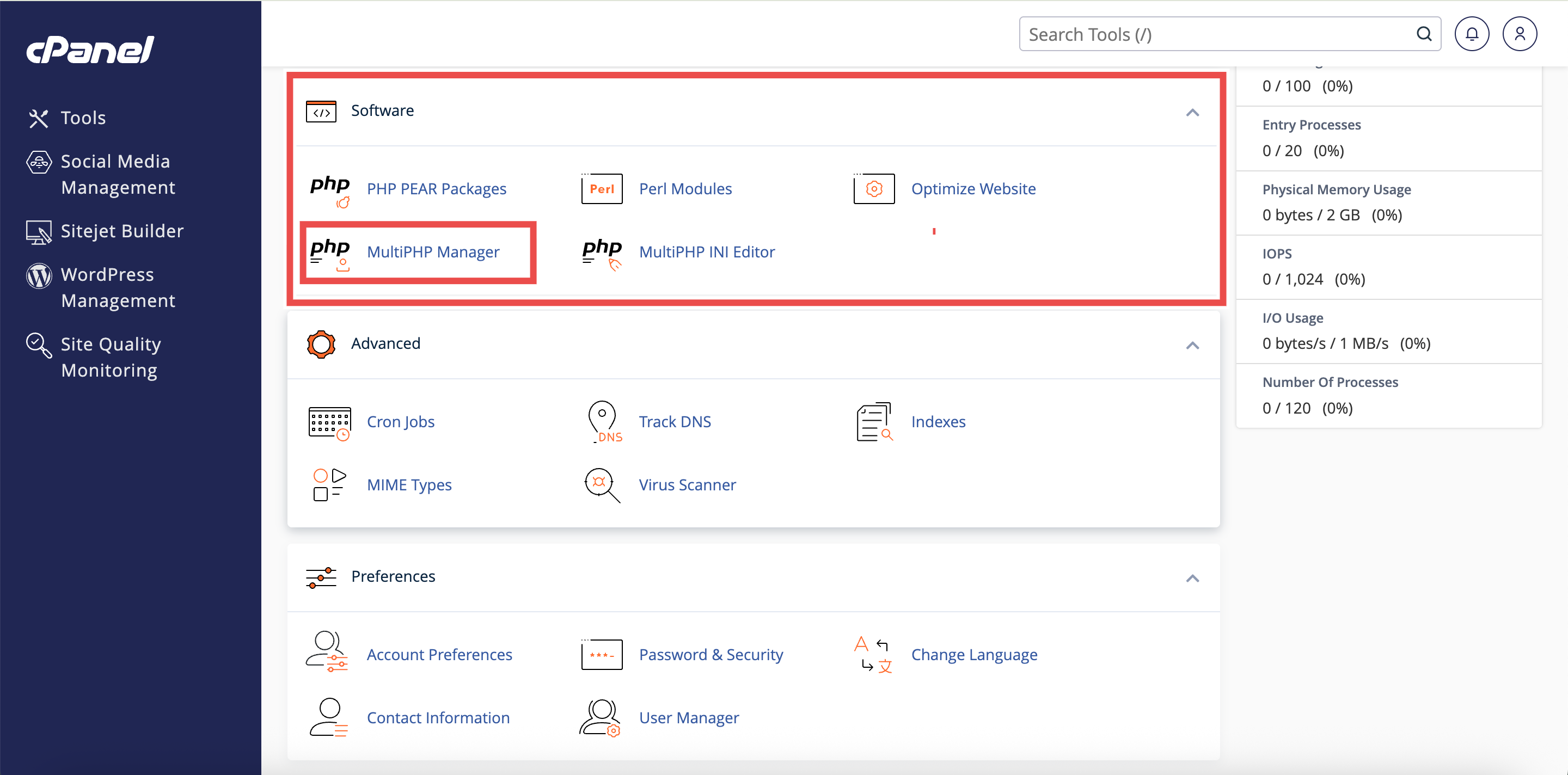1568x775 pixels.
Task: Click the Perl Modules icon
Action: (x=602, y=188)
